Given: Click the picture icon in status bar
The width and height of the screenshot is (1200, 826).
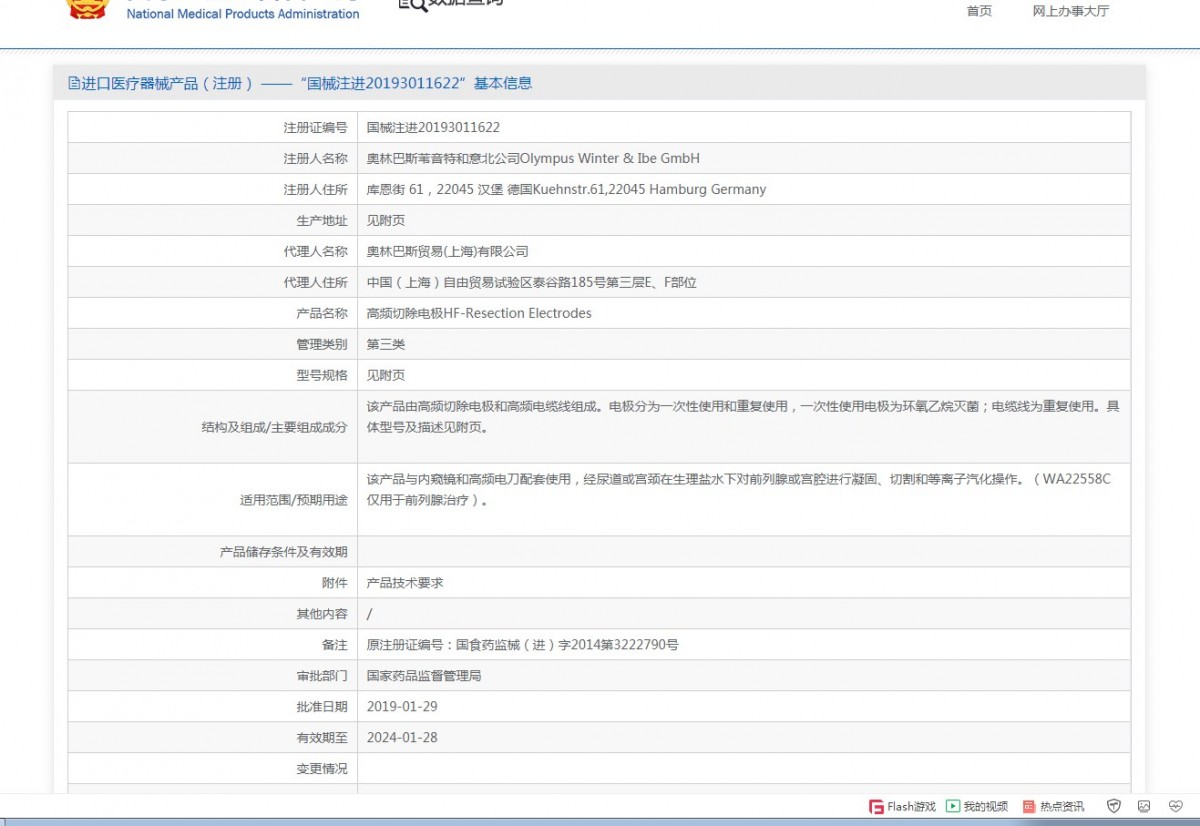Looking at the screenshot, I should pyautogui.click(x=1144, y=806).
